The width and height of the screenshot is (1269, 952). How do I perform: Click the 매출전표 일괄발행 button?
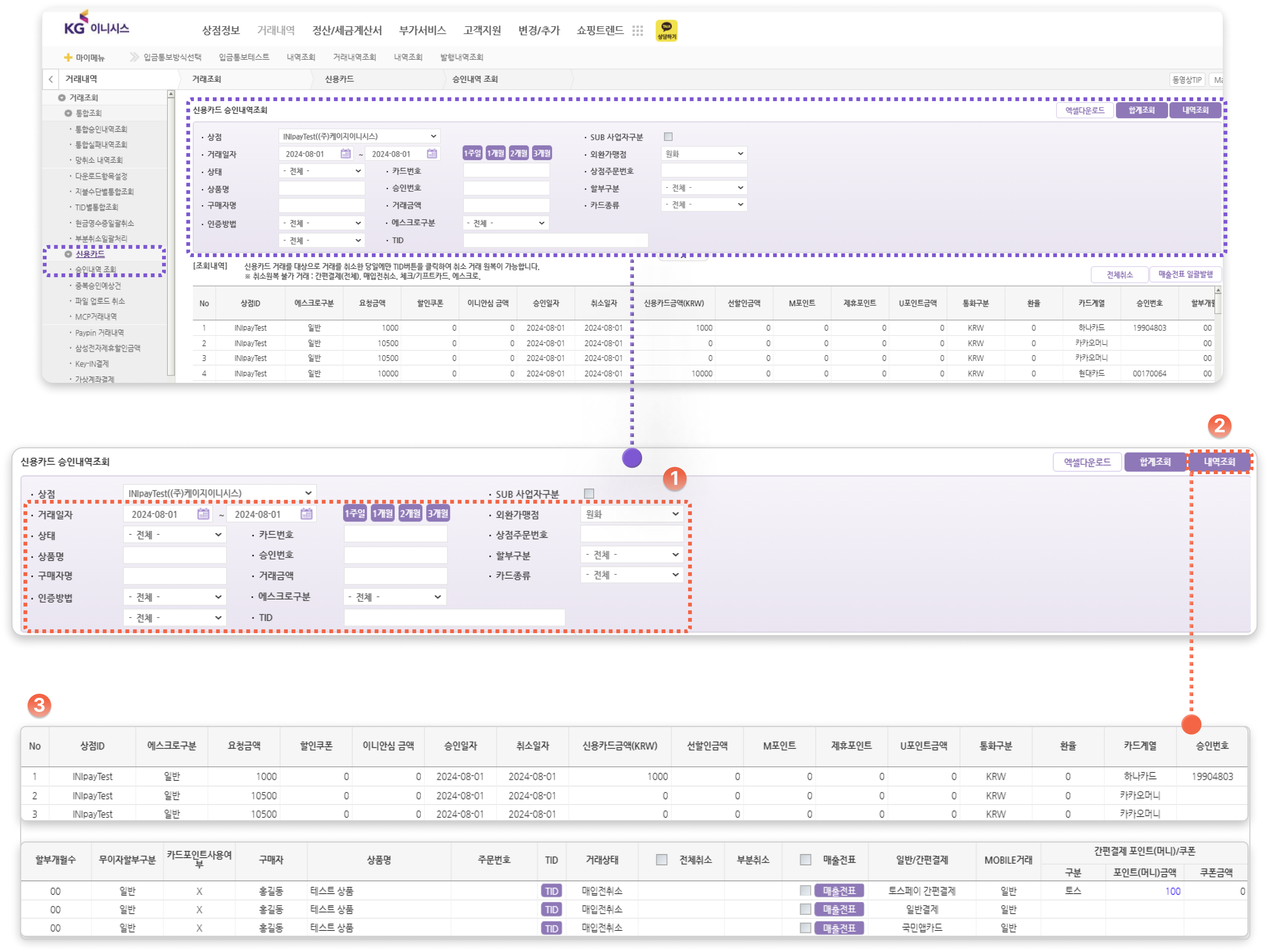tap(1185, 274)
